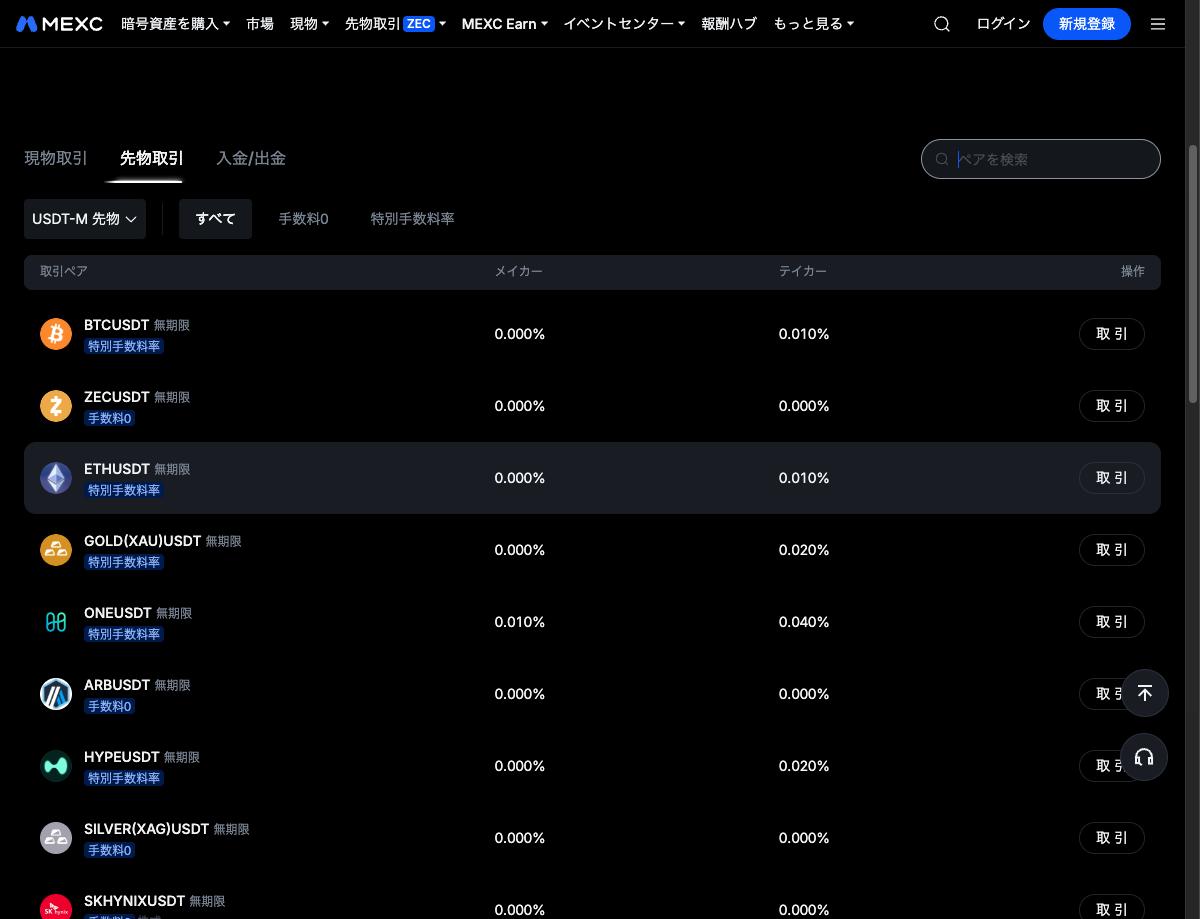The image size is (1200, 919).
Task: Expand the イベントセンター menu
Action: [x=624, y=23]
